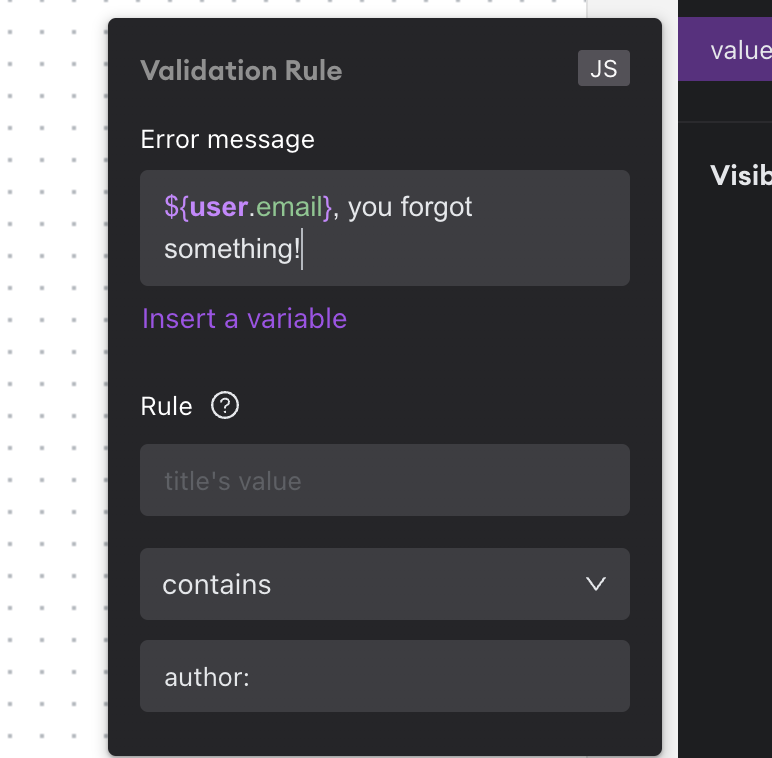772x758 pixels.
Task: Click the Validation Rule panel title
Action: tap(241, 70)
